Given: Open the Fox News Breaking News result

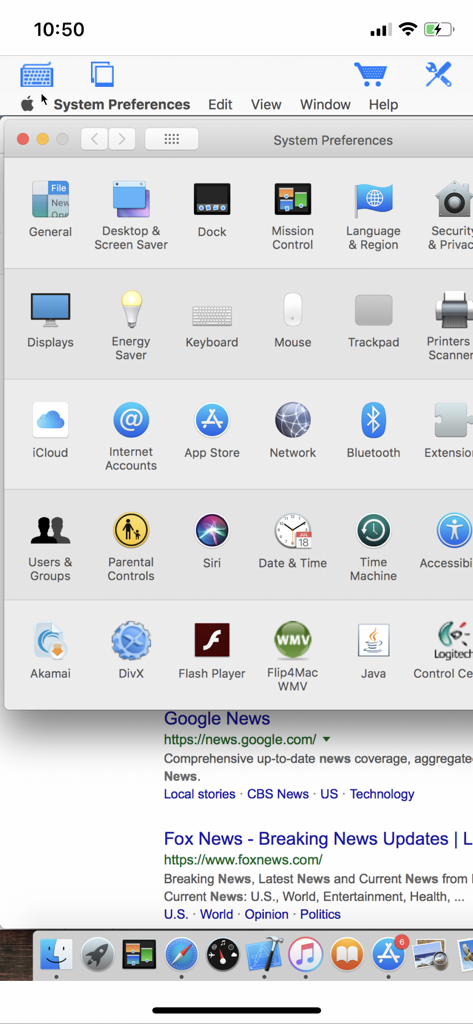Looking at the screenshot, I should [318, 839].
